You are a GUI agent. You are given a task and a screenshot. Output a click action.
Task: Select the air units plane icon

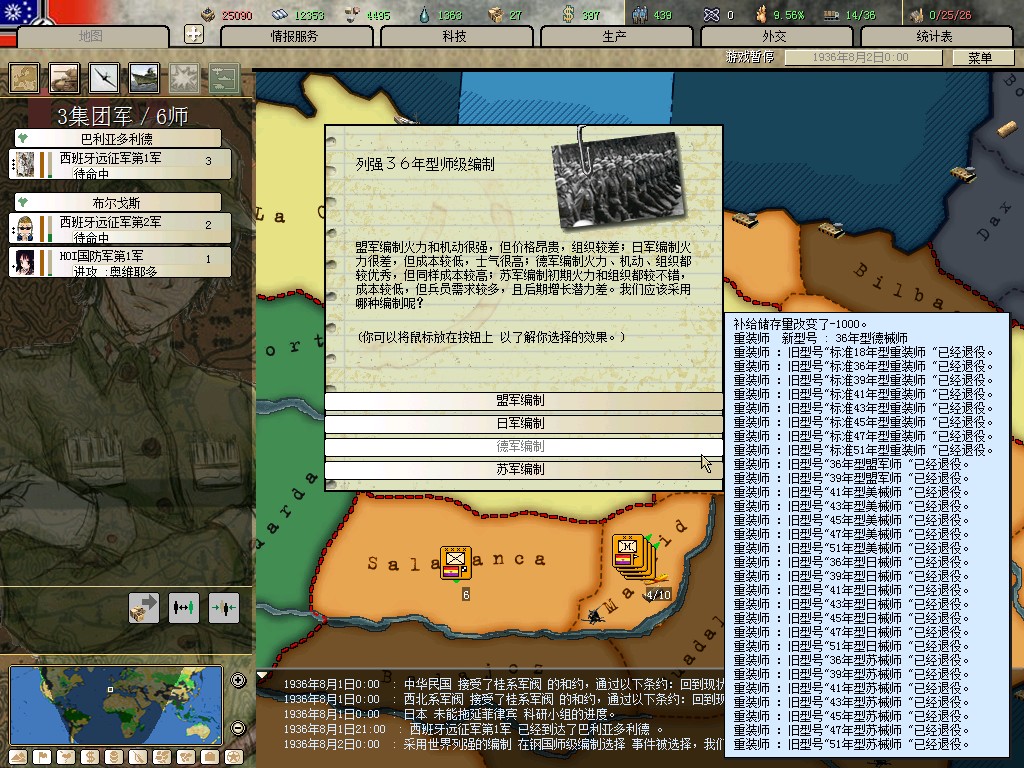click(105, 78)
